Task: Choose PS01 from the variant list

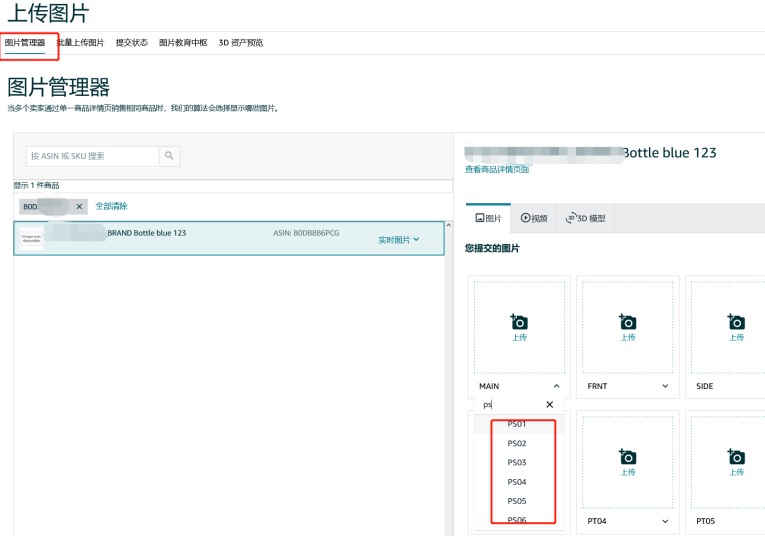Action: coord(519,424)
